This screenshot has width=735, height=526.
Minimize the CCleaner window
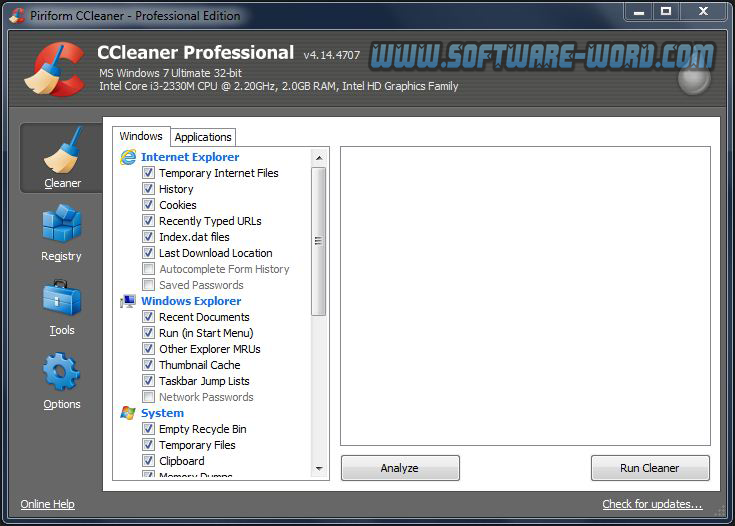point(638,12)
